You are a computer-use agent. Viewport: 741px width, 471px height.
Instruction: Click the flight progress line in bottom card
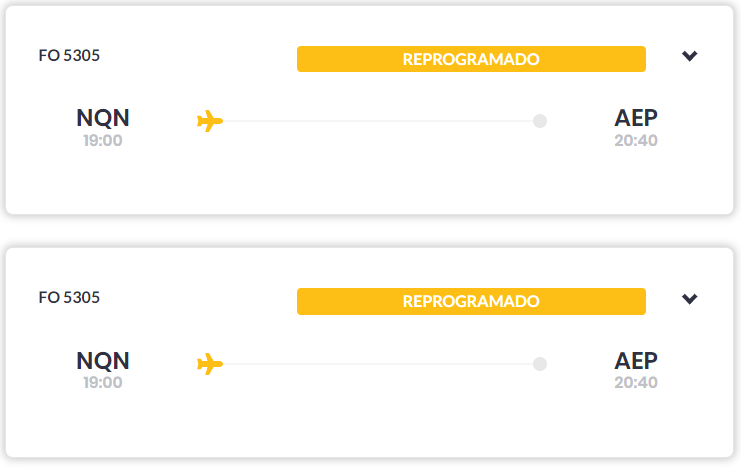click(x=378, y=364)
